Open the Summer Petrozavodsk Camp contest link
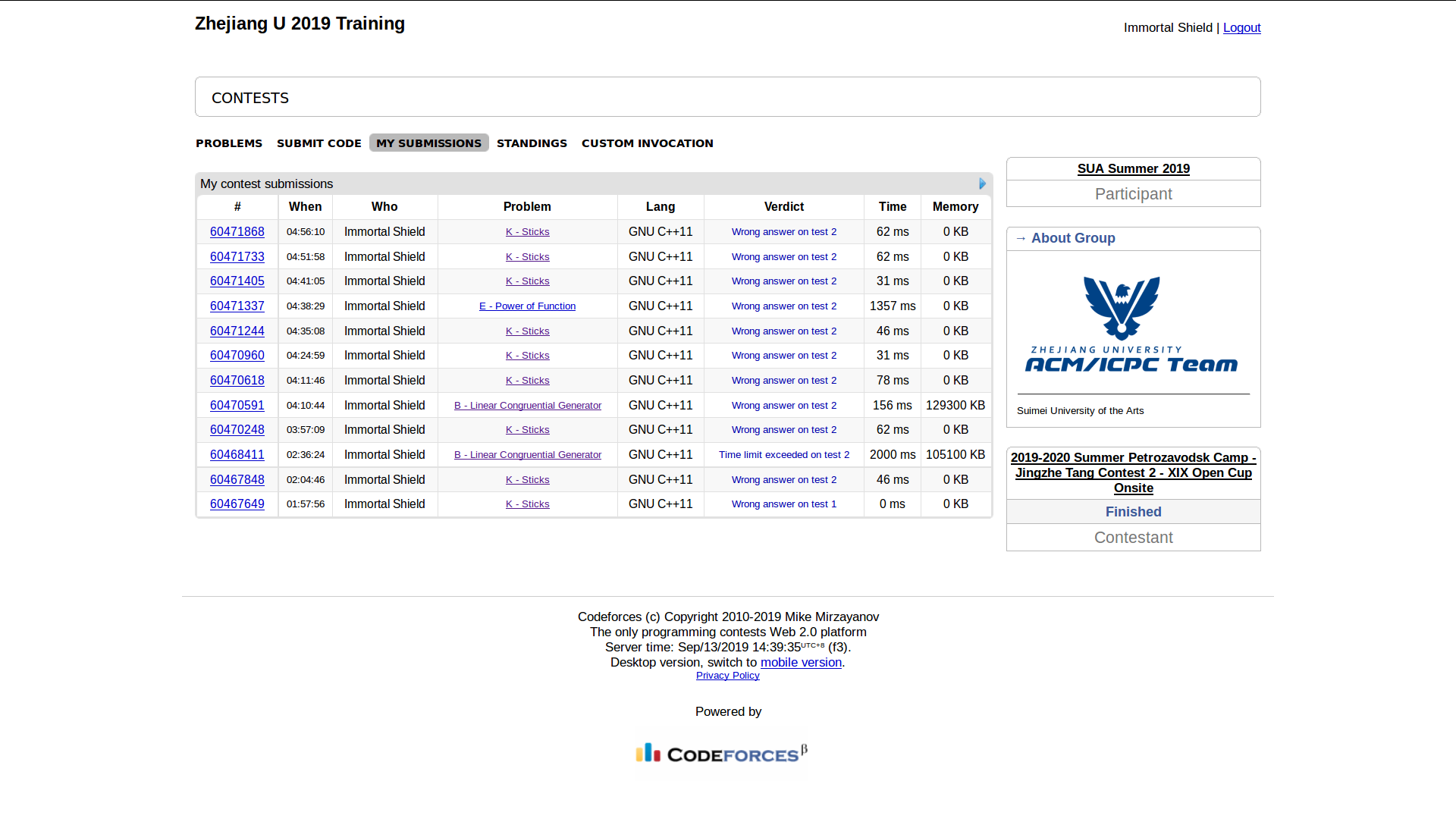This screenshot has width=1456, height=819. point(1133,472)
